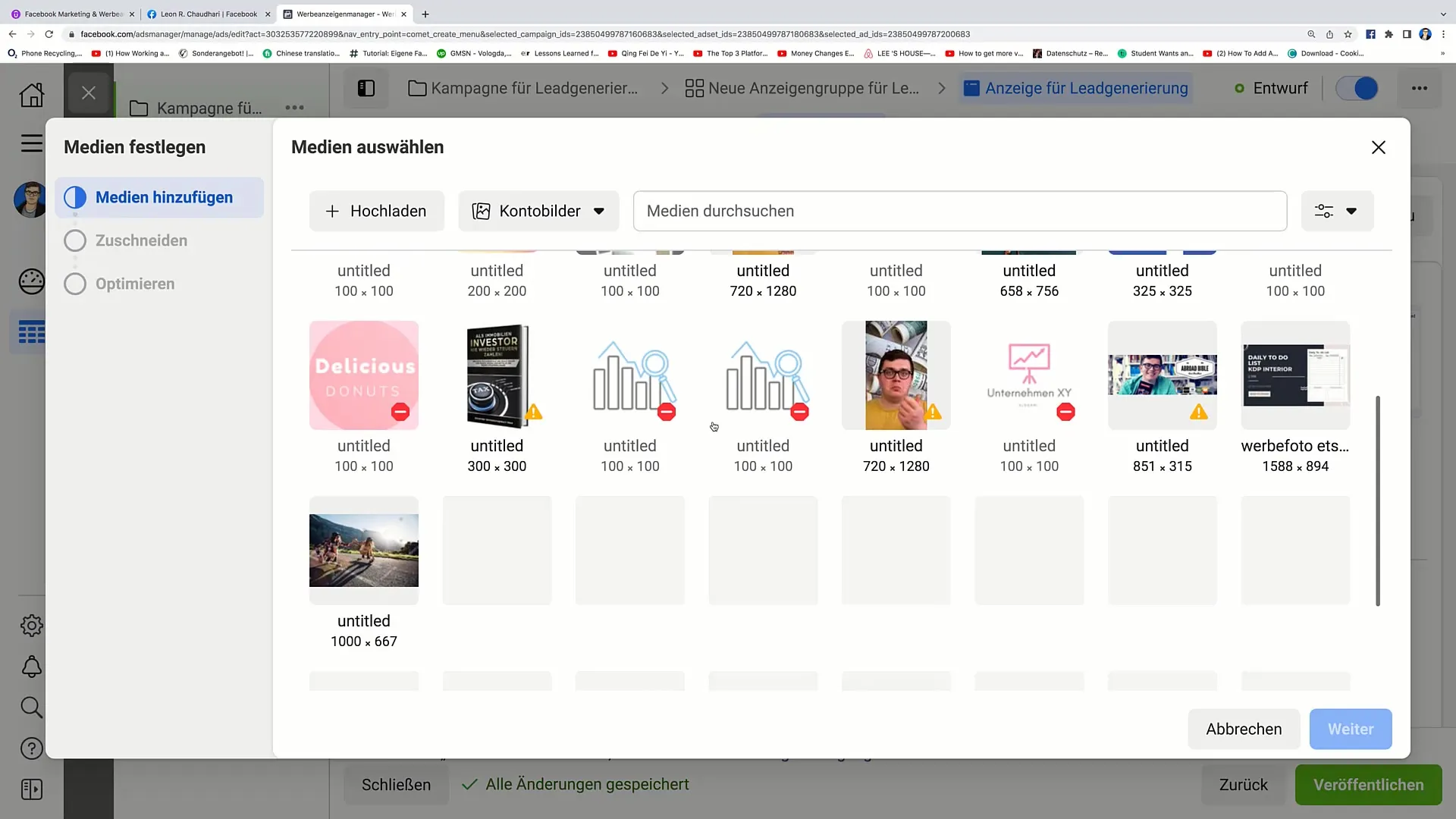
Task: Click the Abbrechen cancel button
Action: coord(1243,729)
